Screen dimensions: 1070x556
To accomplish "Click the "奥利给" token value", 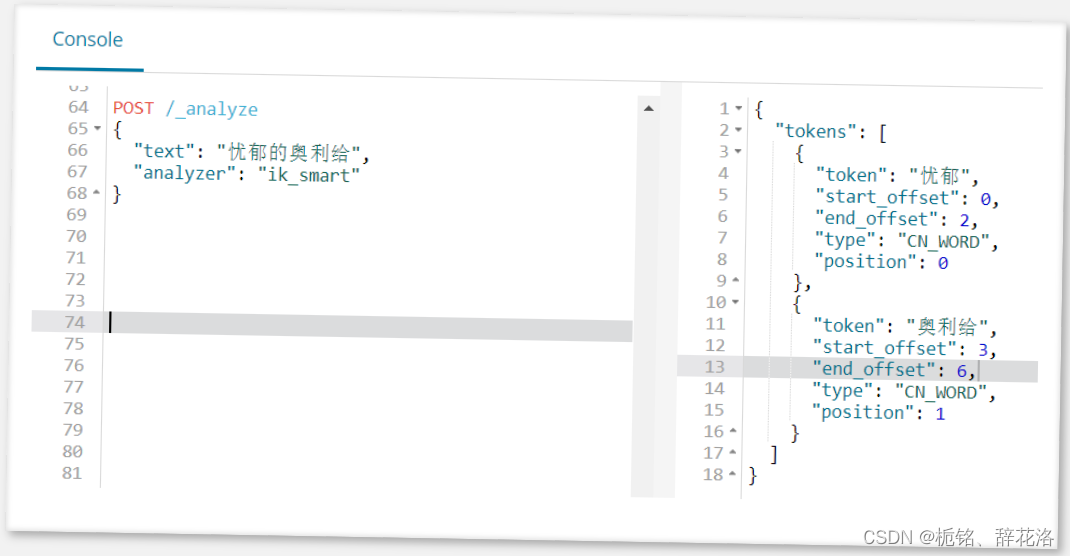I will point(947,327).
